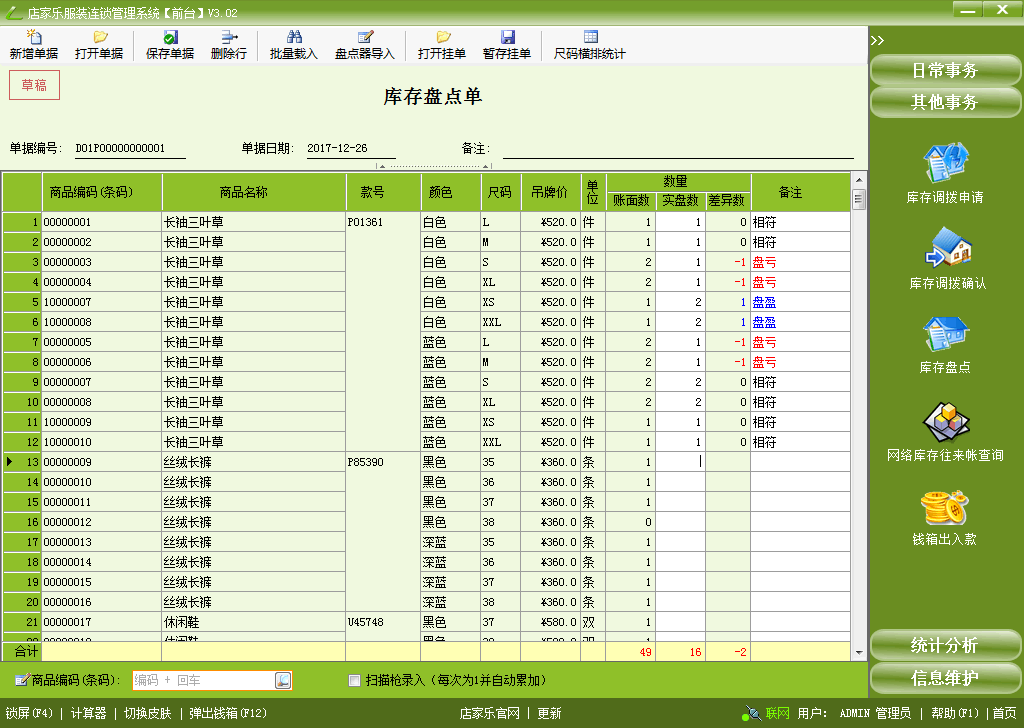Save the document via 保存单据

(x=170, y=44)
